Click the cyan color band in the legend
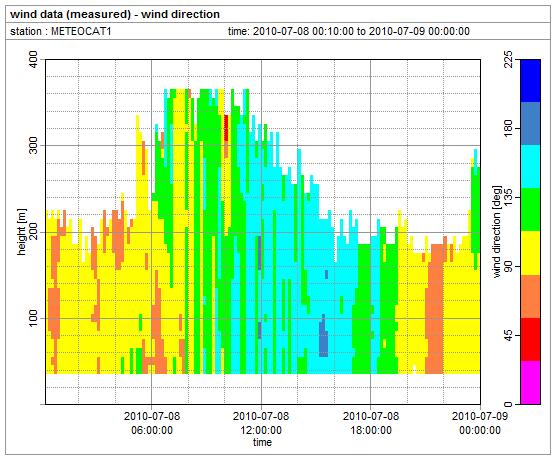The height and width of the screenshot is (460, 556). tap(530, 166)
